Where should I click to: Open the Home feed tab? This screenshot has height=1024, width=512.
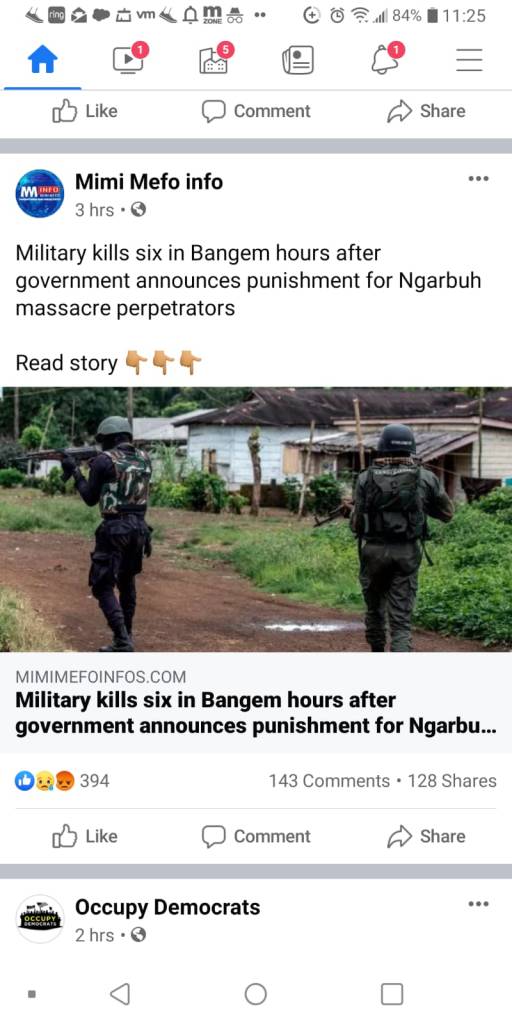pos(42,61)
